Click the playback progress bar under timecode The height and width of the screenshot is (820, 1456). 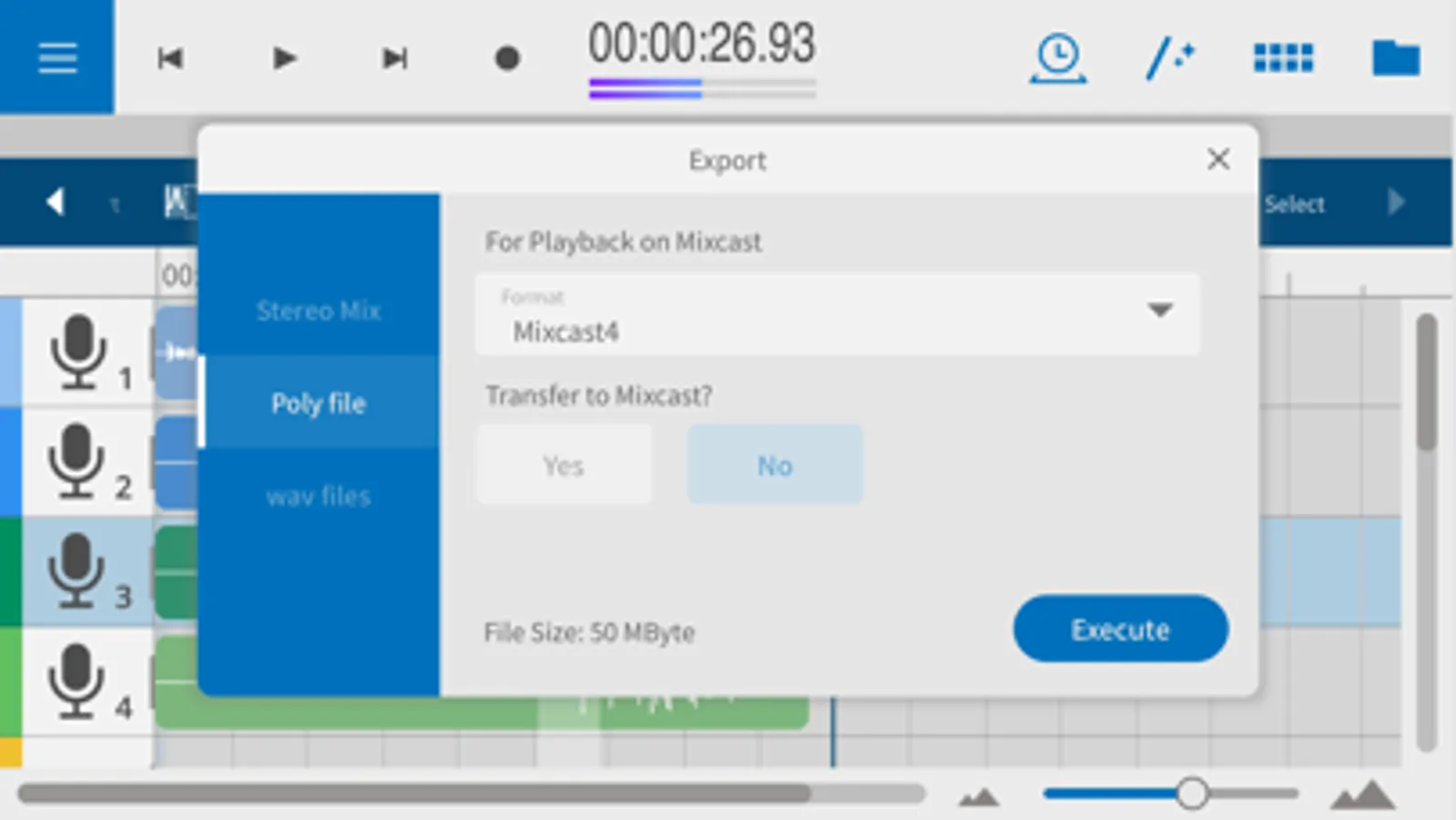tap(702, 88)
